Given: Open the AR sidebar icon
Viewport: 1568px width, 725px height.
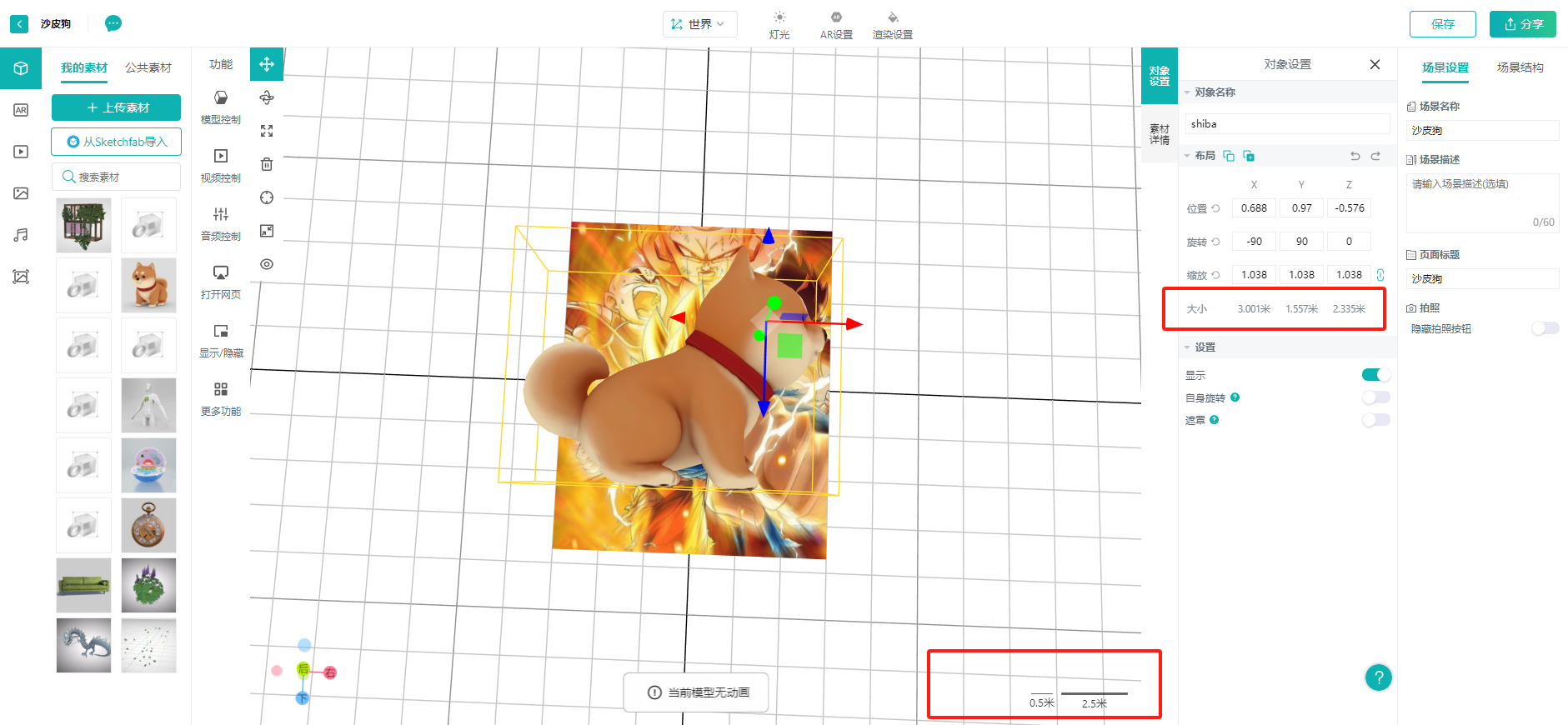Looking at the screenshot, I should 21,110.
